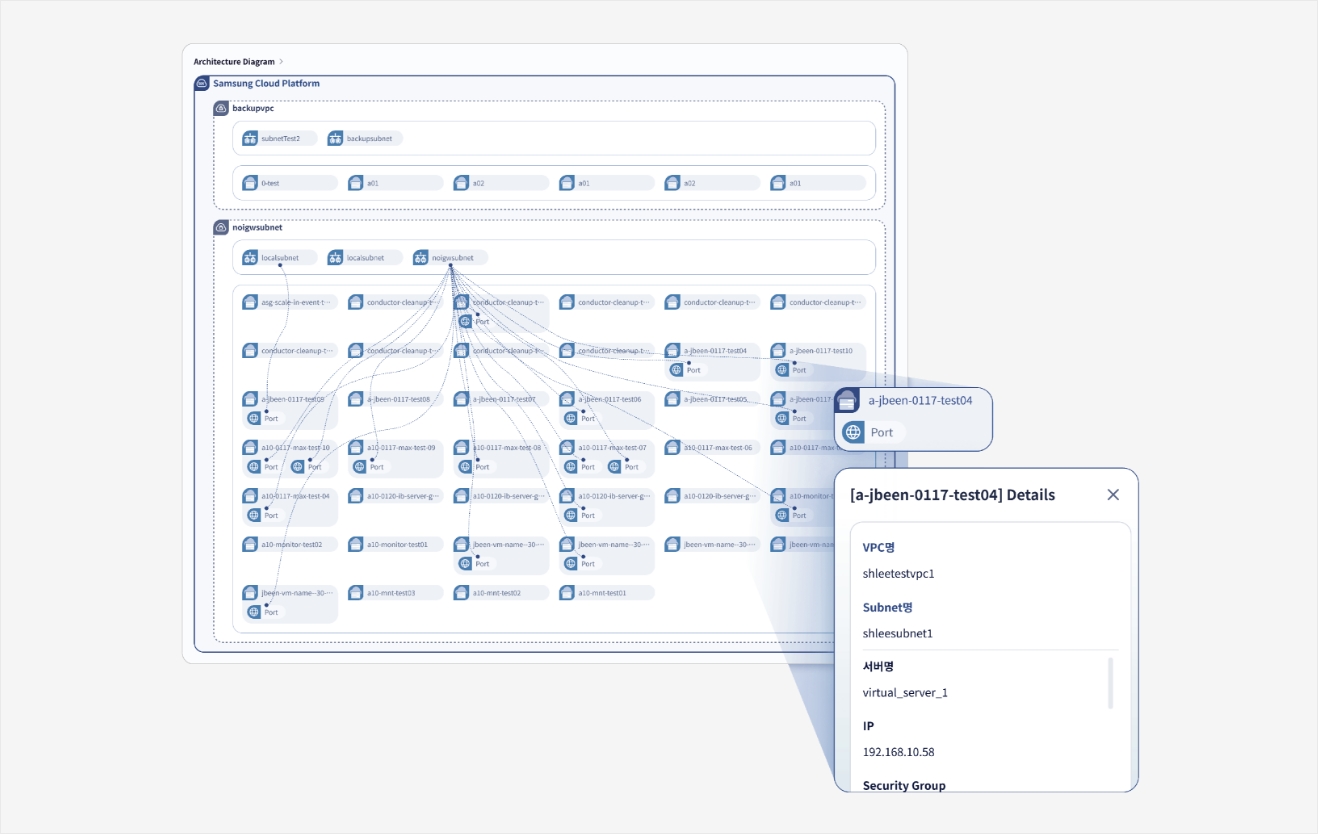Click the details panel vertical scrollbar

[1111, 683]
